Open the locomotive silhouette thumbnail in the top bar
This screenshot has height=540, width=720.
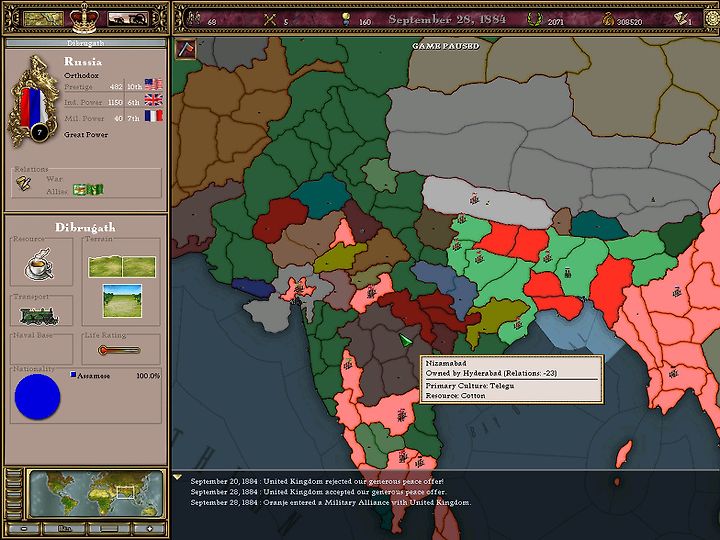pos(128,19)
